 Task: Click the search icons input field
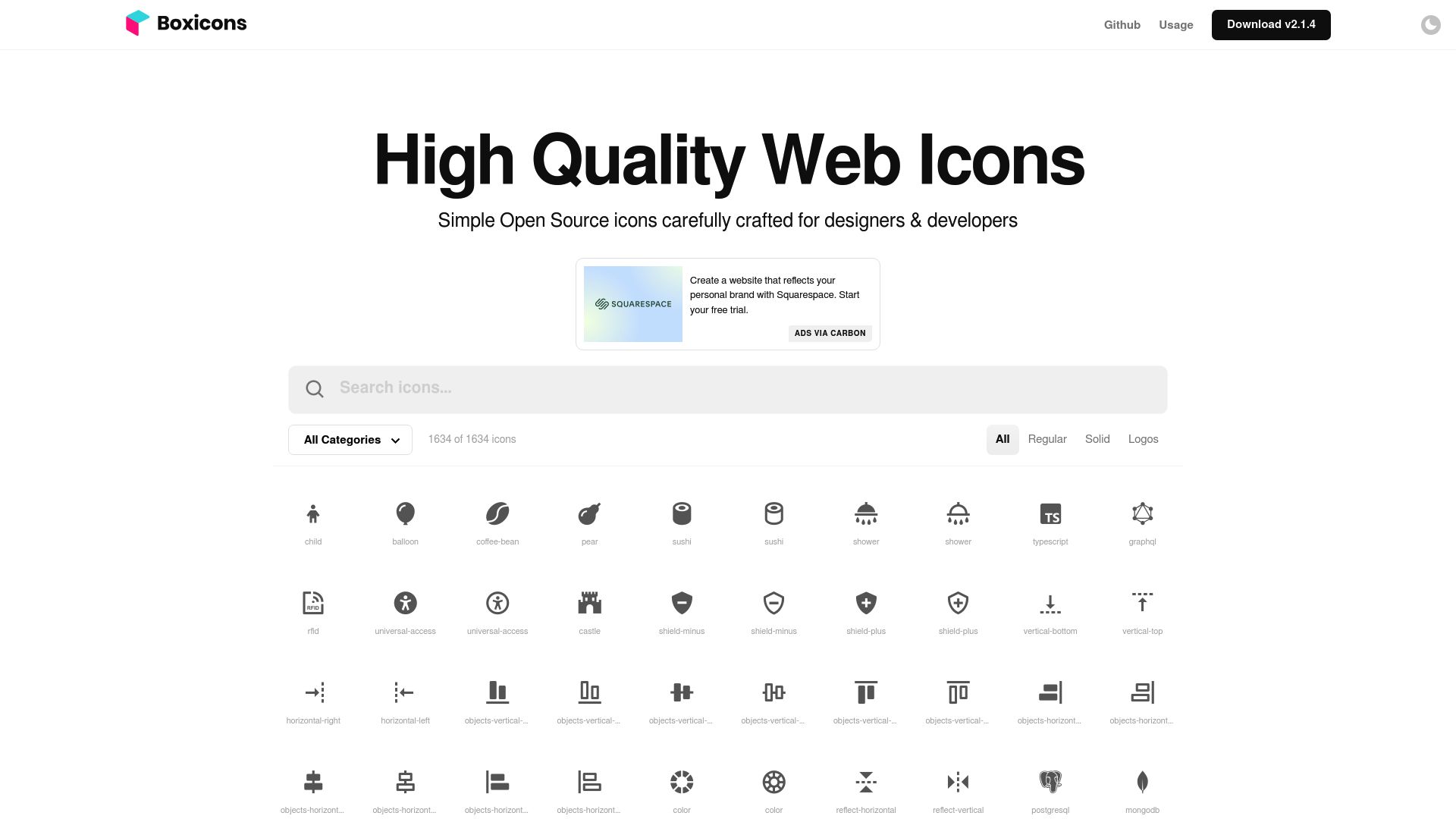click(728, 388)
